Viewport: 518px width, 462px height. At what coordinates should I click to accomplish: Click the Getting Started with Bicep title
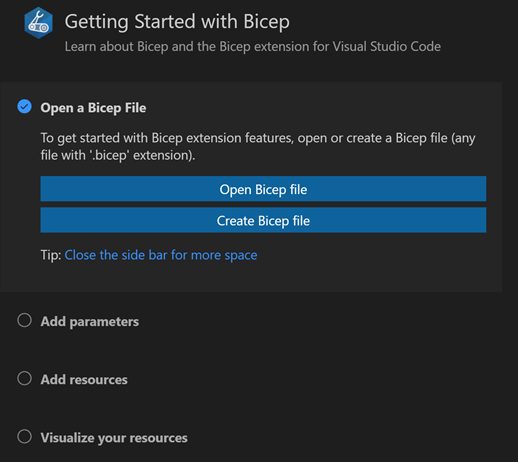coord(177,22)
